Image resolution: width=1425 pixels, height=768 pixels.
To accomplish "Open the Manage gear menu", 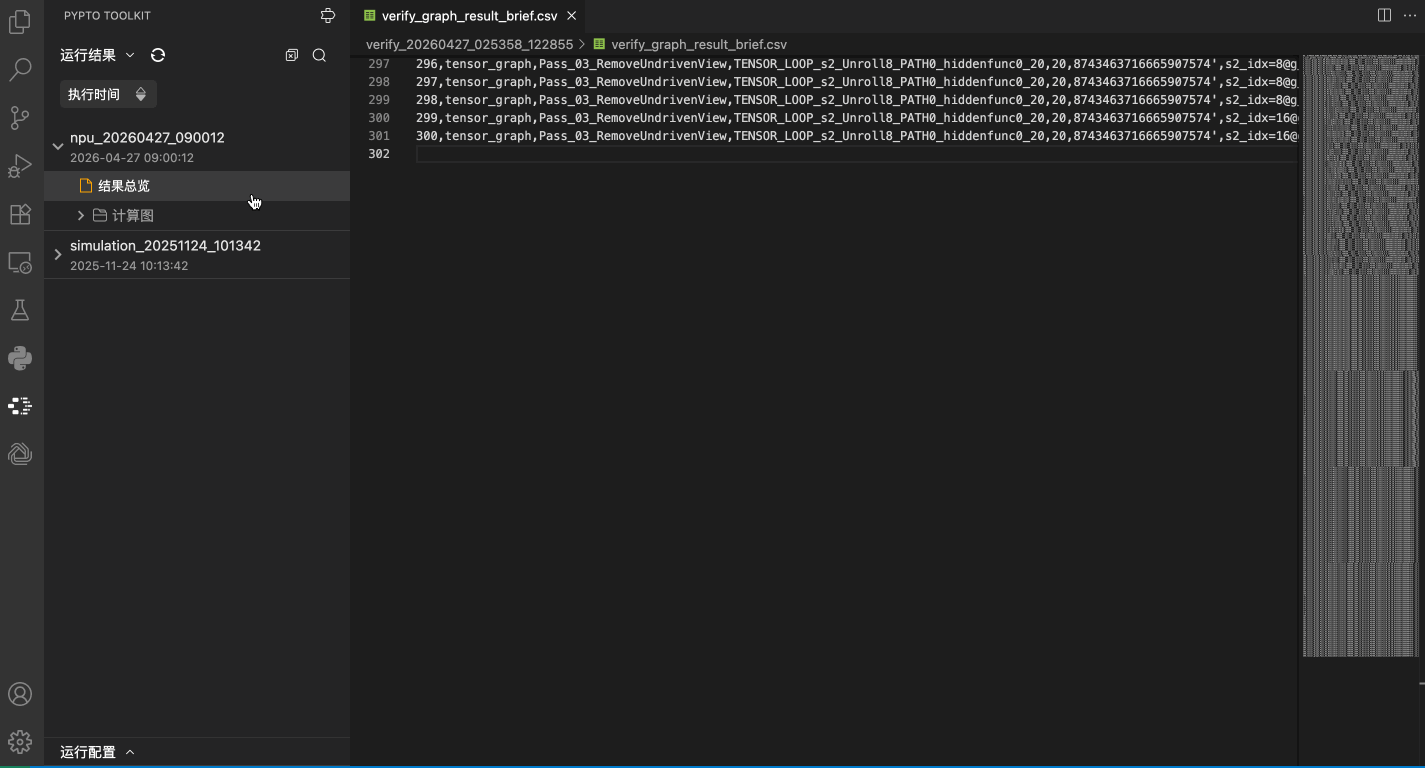I will pyautogui.click(x=20, y=742).
